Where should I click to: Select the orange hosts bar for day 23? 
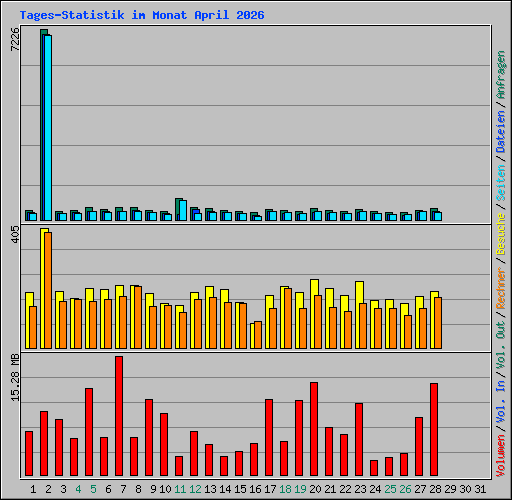pos(363,326)
